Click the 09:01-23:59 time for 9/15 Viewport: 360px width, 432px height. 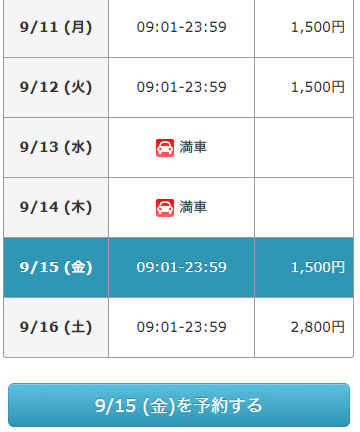[181, 267]
